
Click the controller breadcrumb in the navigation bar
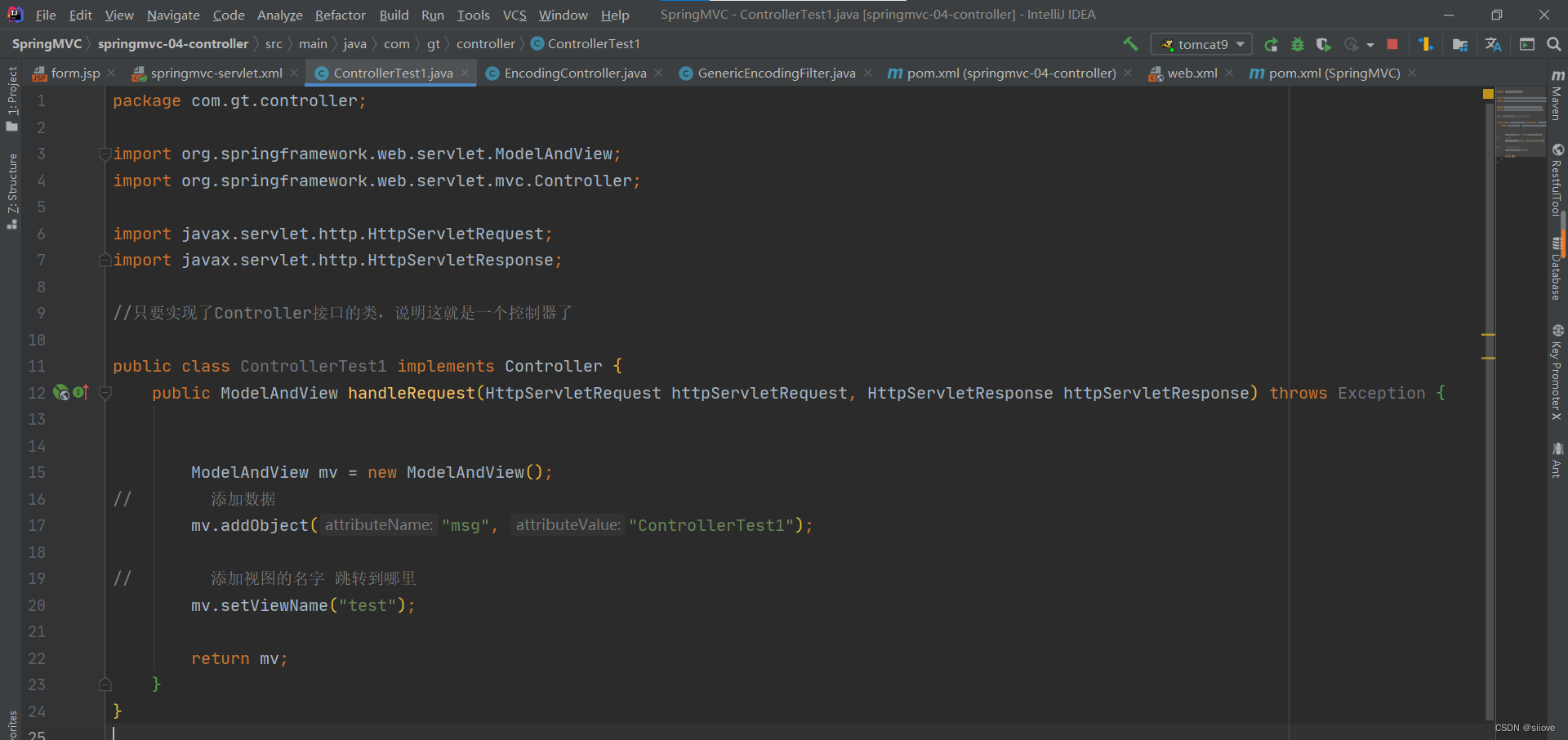point(486,43)
